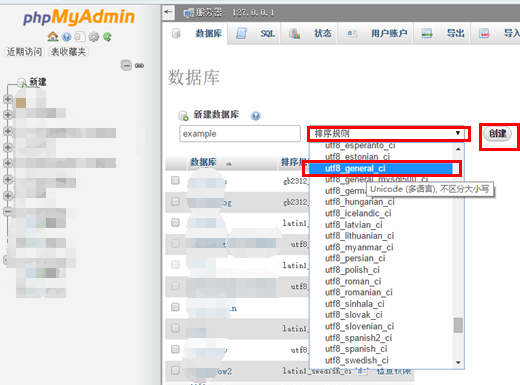Click the collation list scrollbar thumb
The image size is (520, 385).
(458, 325)
